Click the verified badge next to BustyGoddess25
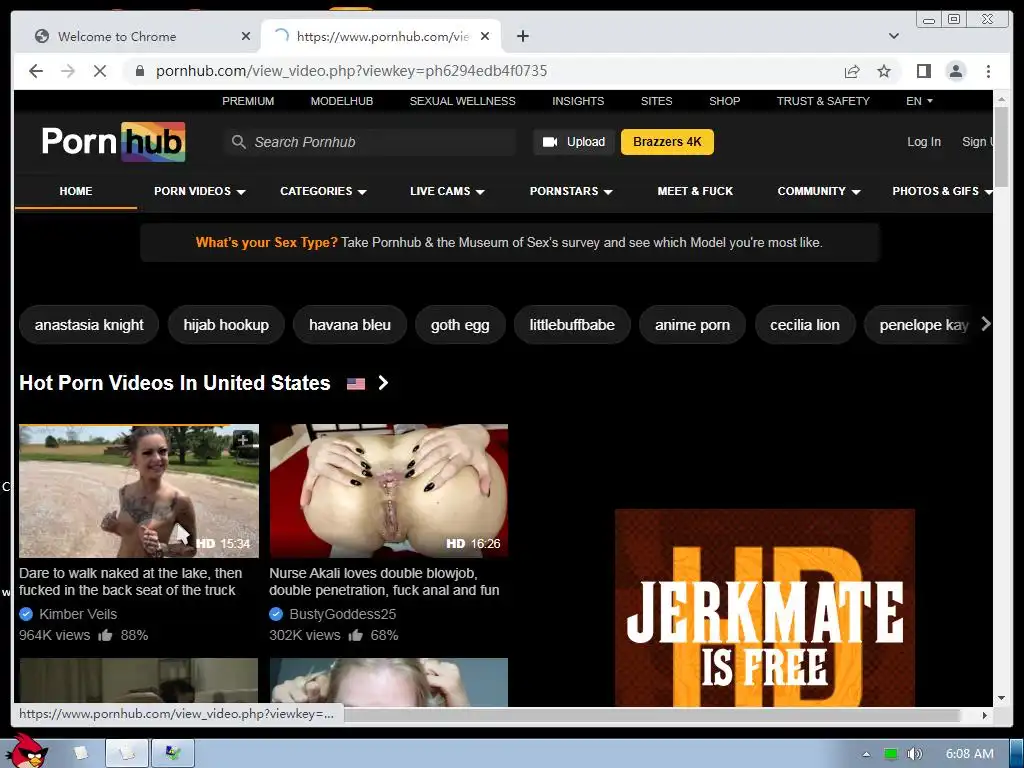 pos(276,614)
